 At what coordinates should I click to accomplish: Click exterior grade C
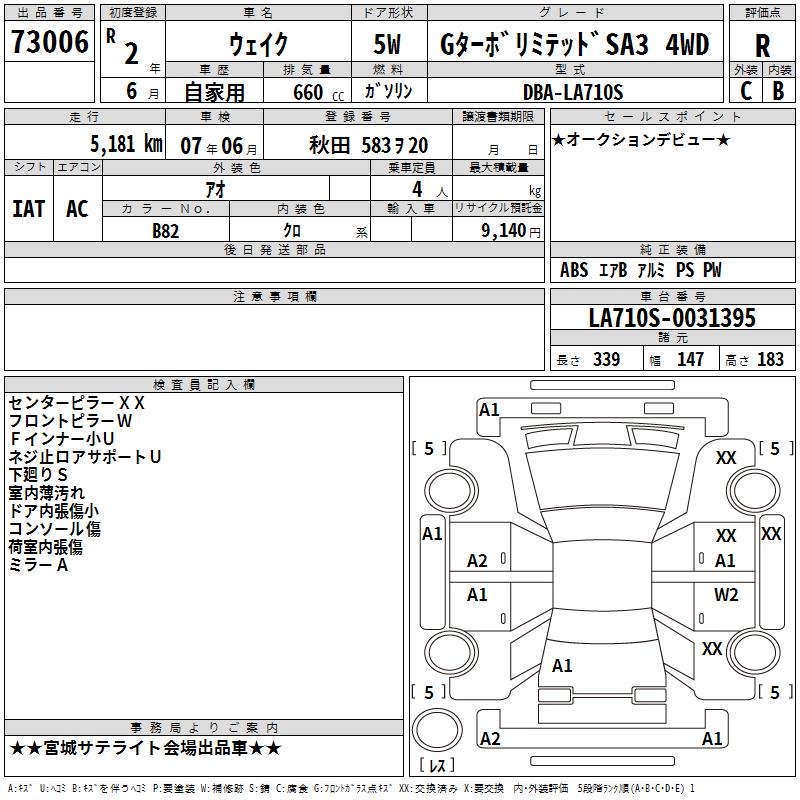click(x=746, y=91)
